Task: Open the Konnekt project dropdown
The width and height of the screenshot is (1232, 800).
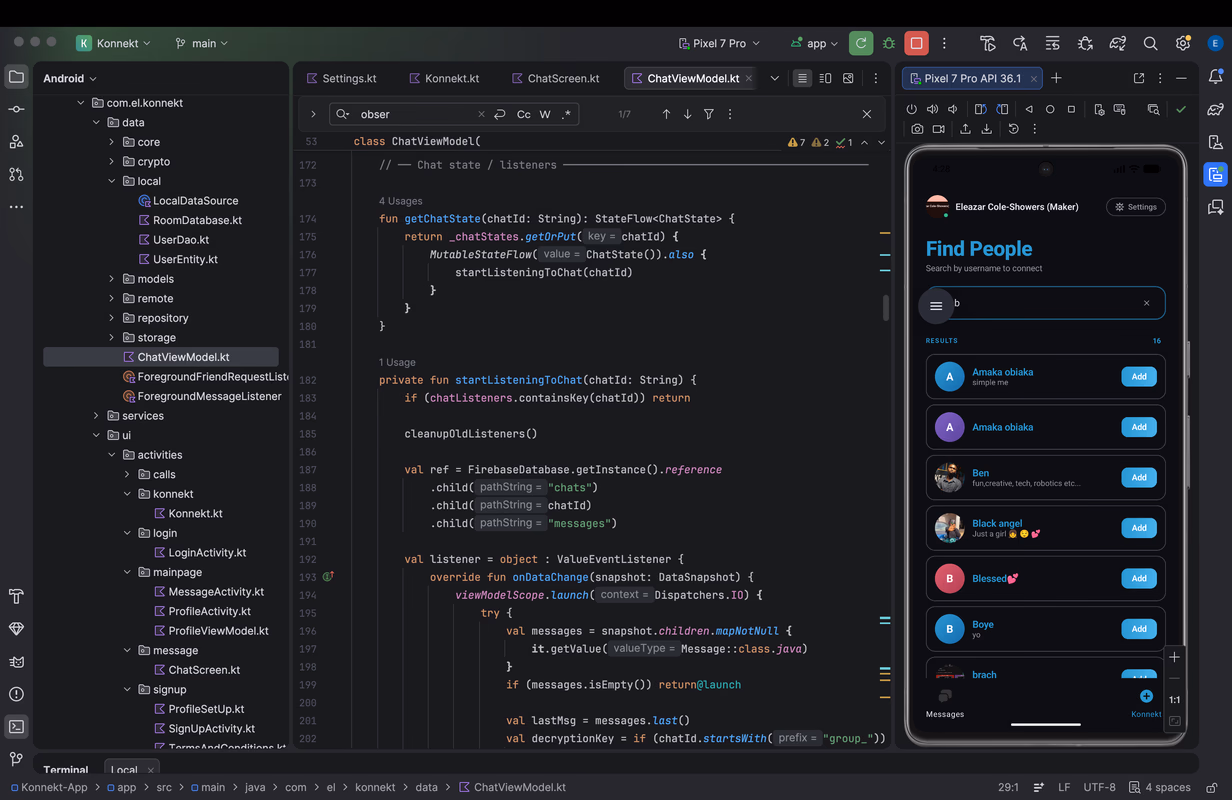Action: pyautogui.click(x=114, y=43)
